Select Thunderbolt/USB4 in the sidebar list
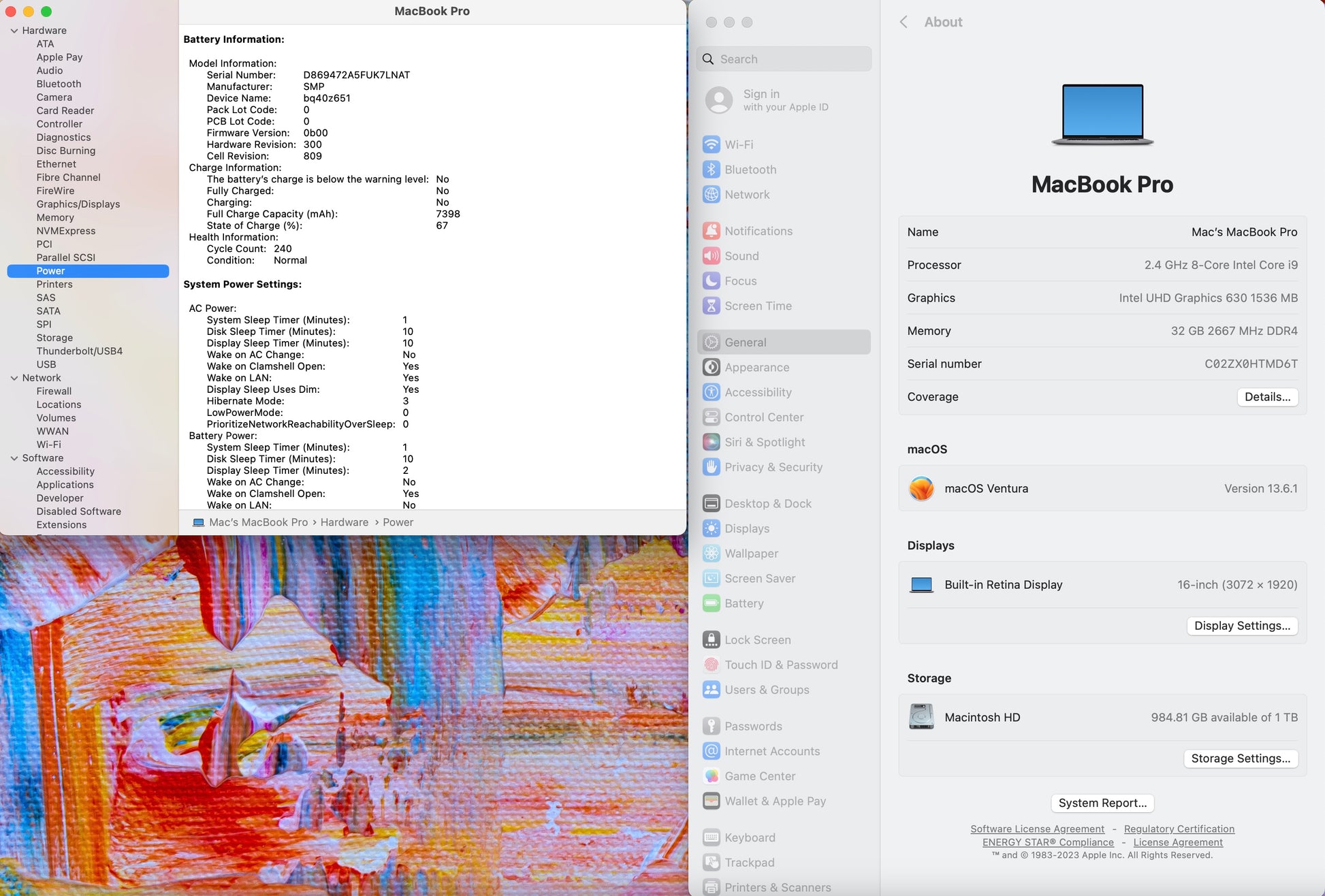1325x896 pixels. 79,351
